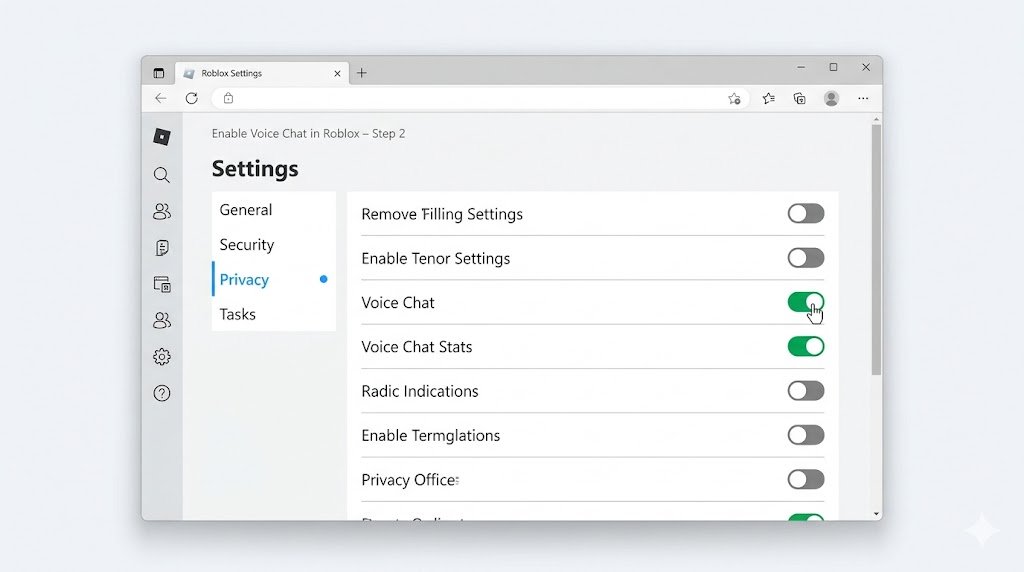Open the inventory window icon in the sidebar
The image size is (1024, 572).
[x=162, y=284]
